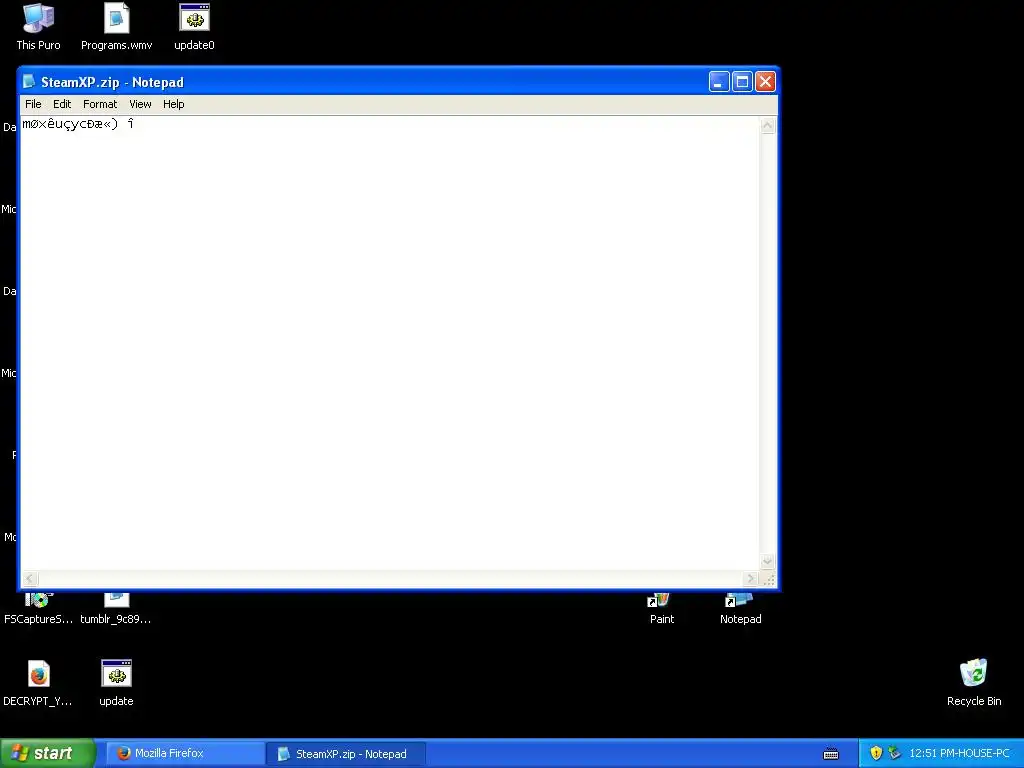Click SteamXP.zip - Notepad taskbar button

pos(346,754)
